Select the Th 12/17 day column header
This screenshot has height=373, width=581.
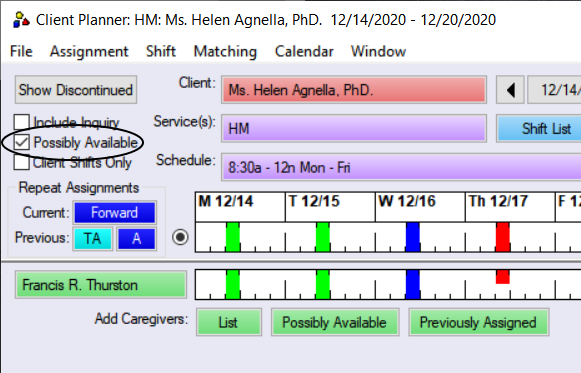tap(510, 207)
